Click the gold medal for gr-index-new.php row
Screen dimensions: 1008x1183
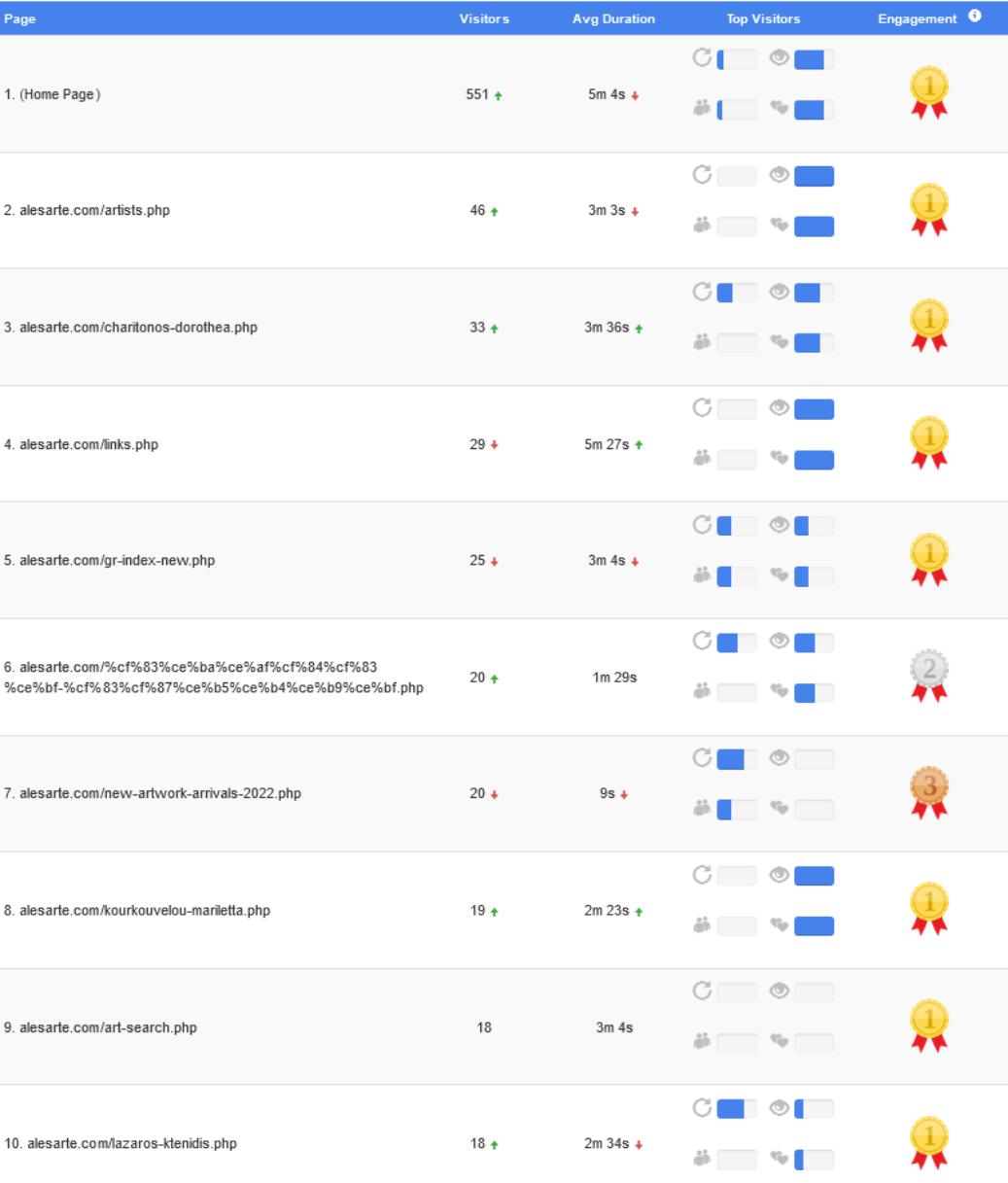(929, 561)
